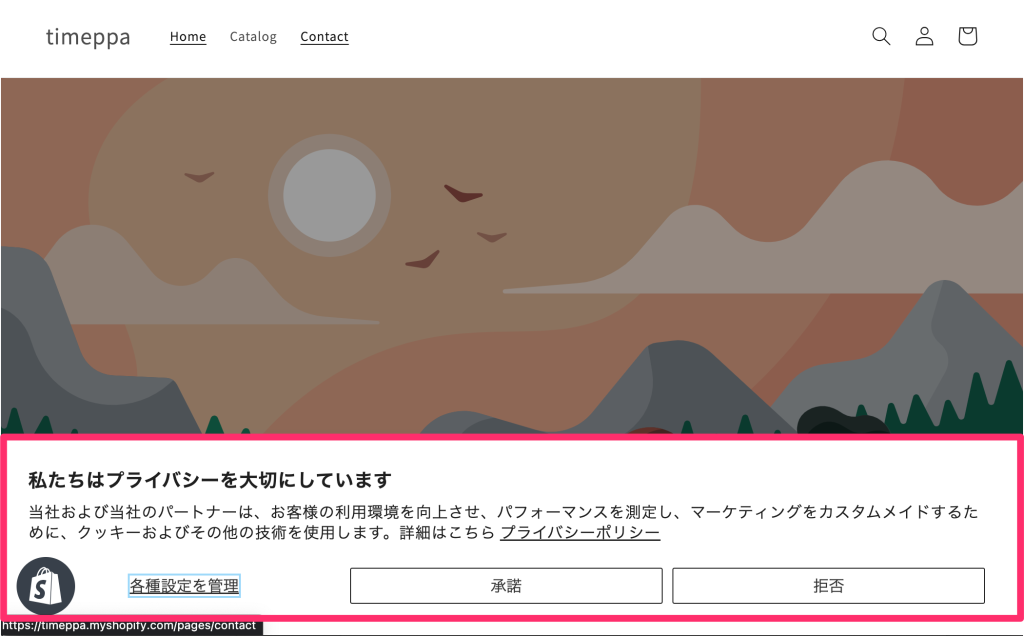Image resolution: width=1024 pixels, height=636 pixels.
Task: Navigate to Home in the menu
Action: click(x=188, y=36)
